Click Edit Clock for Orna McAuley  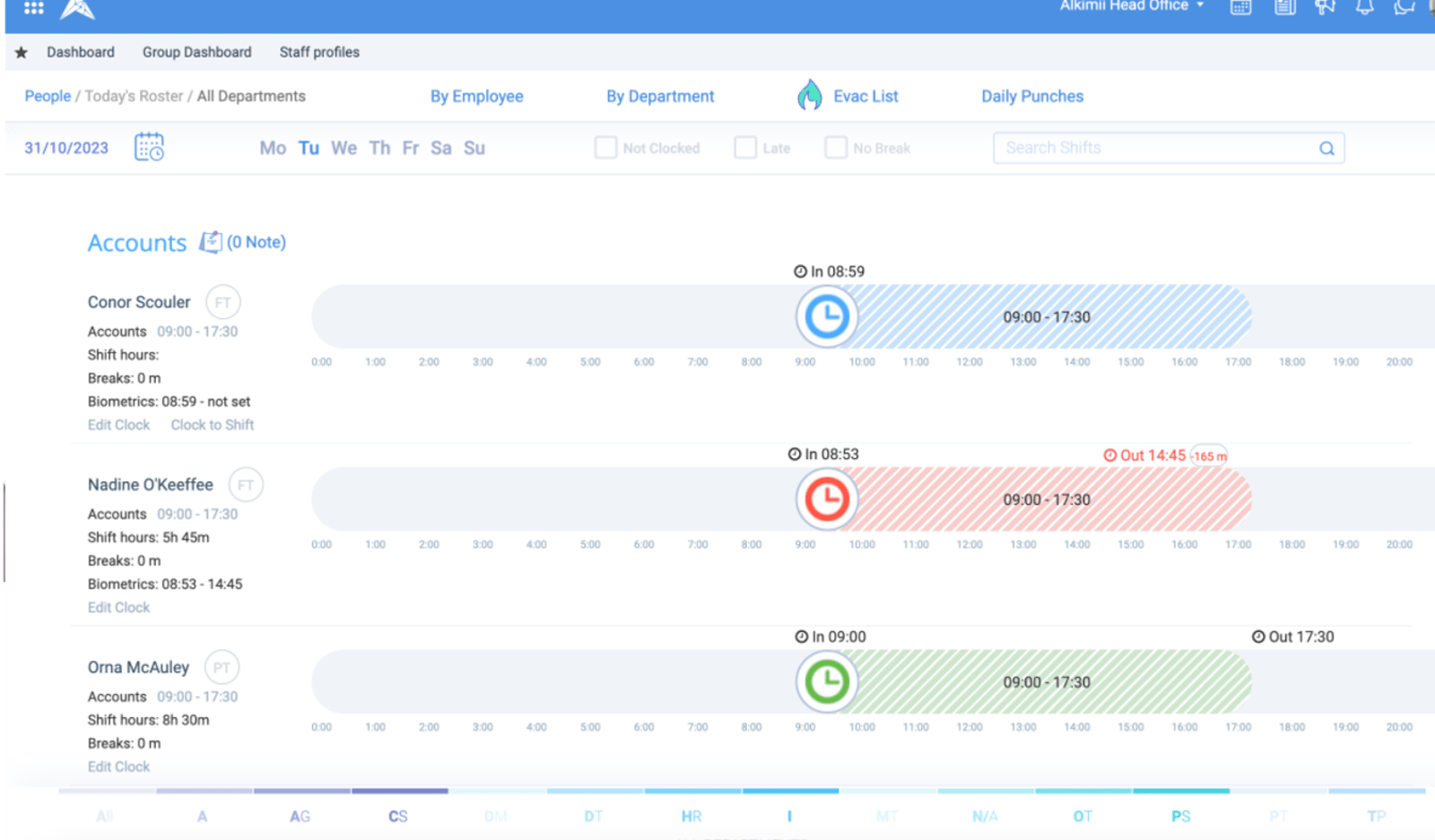click(x=118, y=767)
